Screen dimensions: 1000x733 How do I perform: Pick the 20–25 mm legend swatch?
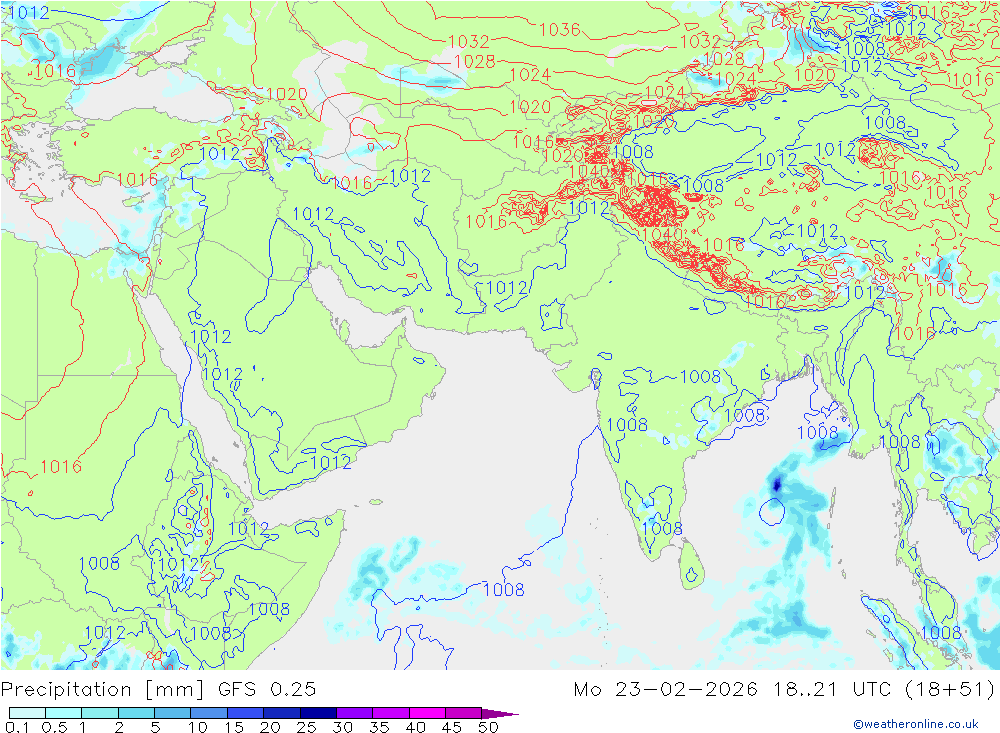pos(282,713)
